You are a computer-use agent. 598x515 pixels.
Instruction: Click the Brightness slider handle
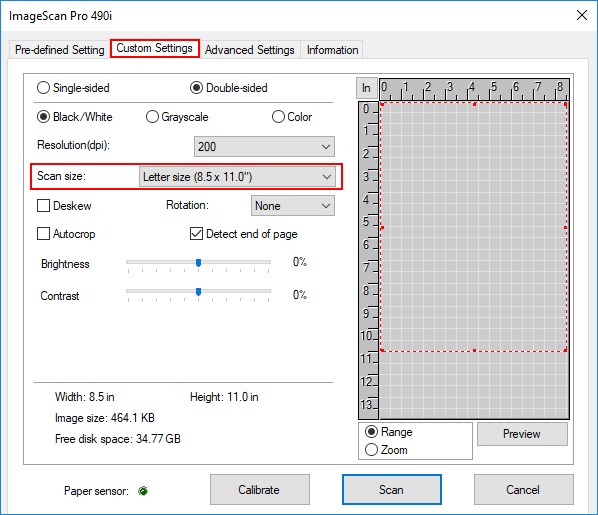click(x=198, y=262)
